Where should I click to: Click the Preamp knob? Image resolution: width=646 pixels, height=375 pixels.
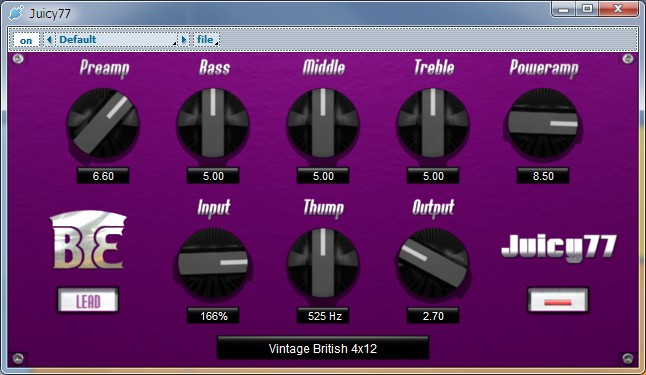pos(103,123)
